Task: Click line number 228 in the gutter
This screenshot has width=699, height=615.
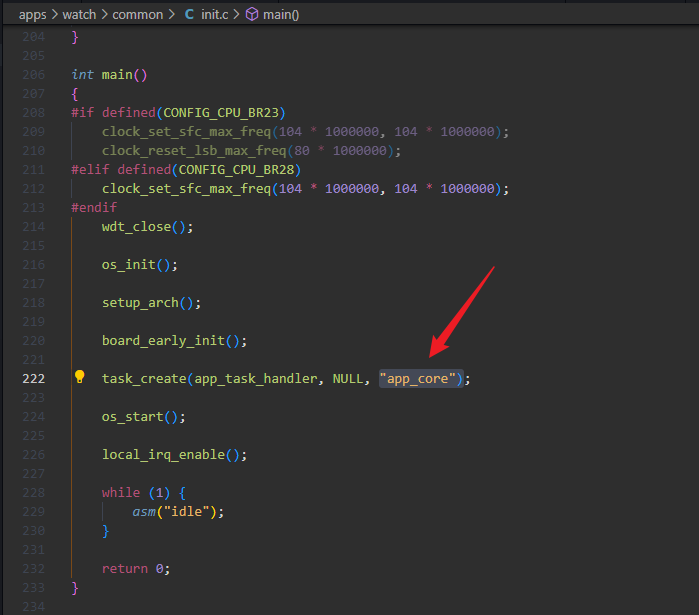Action: coord(33,493)
